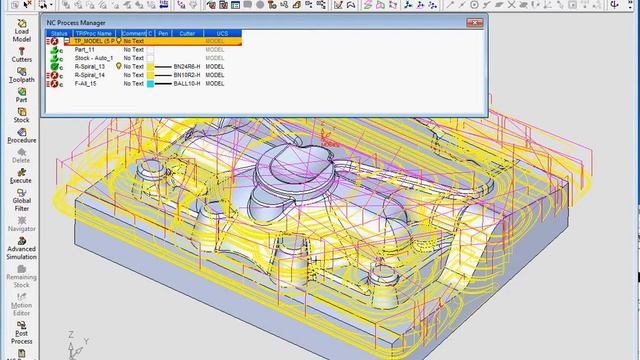Click the BALL10-H cutter cell

click(x=187, y=84)
